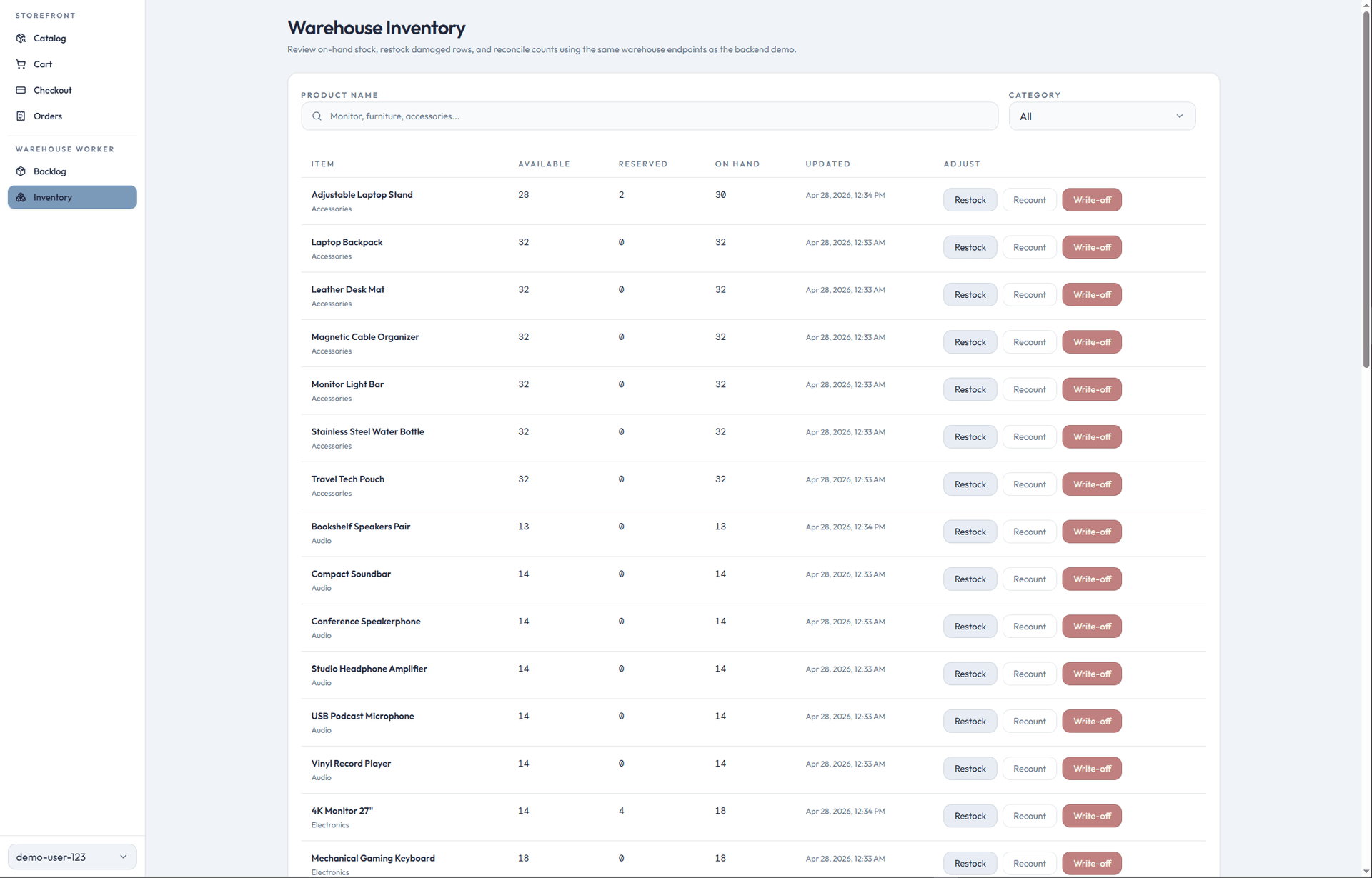Open the Orders icon

21,116
